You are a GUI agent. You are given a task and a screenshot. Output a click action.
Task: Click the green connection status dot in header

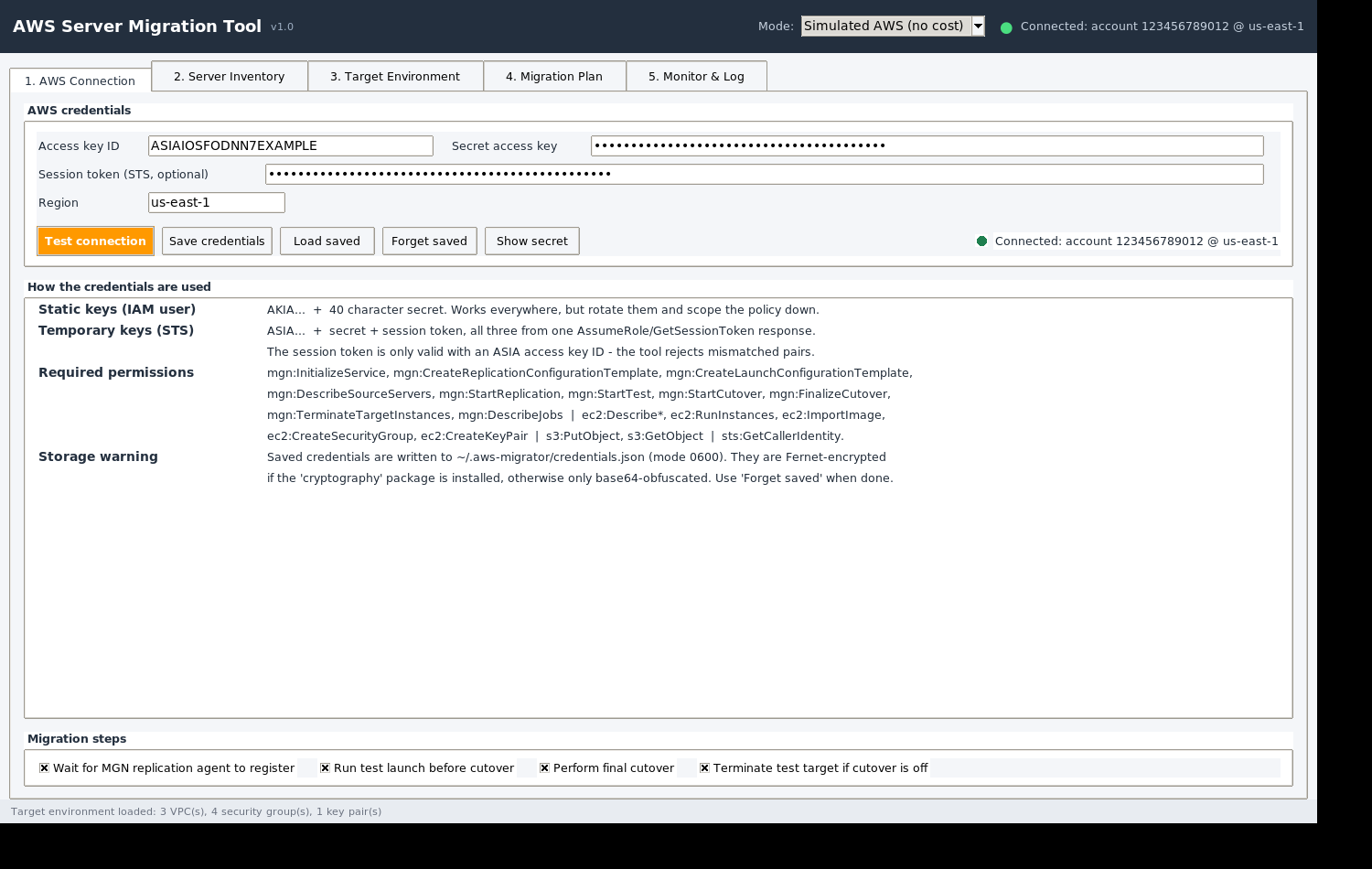(1006, 27)
